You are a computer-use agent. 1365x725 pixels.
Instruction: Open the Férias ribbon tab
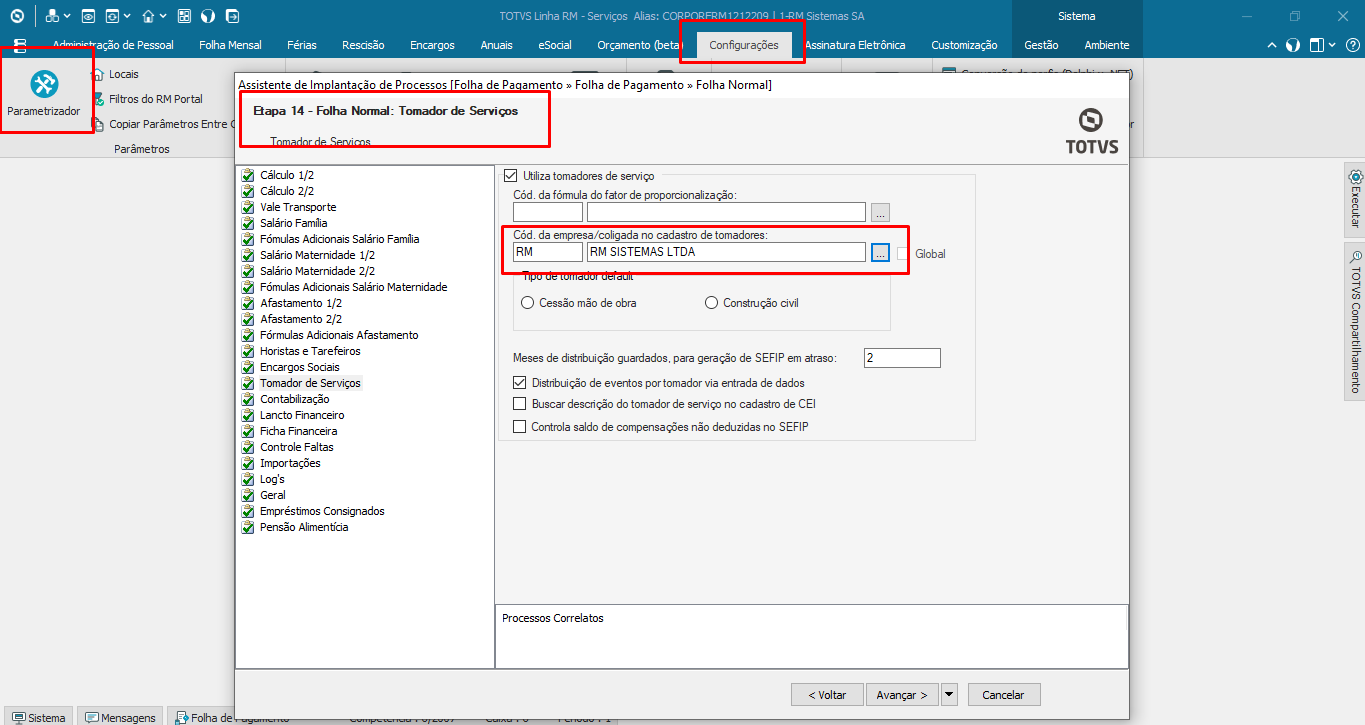pyautogui.click(x=302, y=45)
